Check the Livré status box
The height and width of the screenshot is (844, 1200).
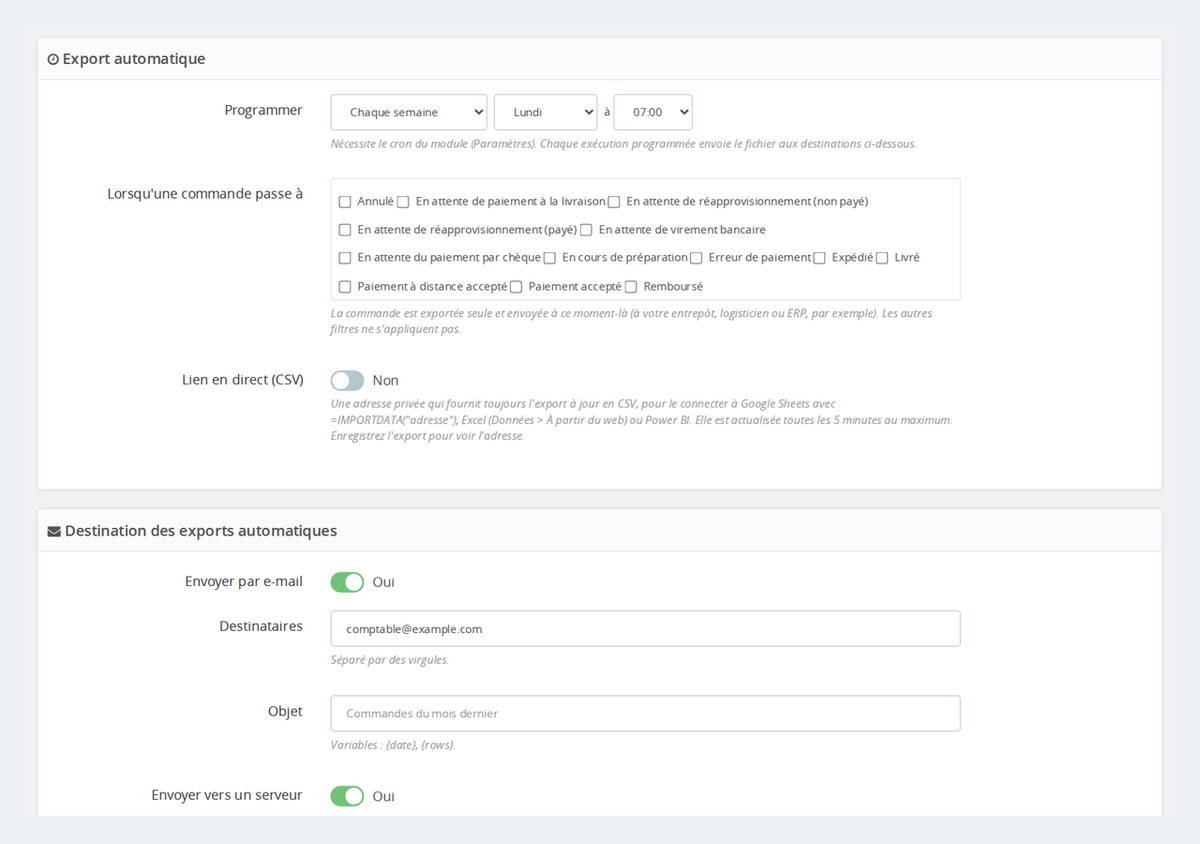click(x=882, y=258)
